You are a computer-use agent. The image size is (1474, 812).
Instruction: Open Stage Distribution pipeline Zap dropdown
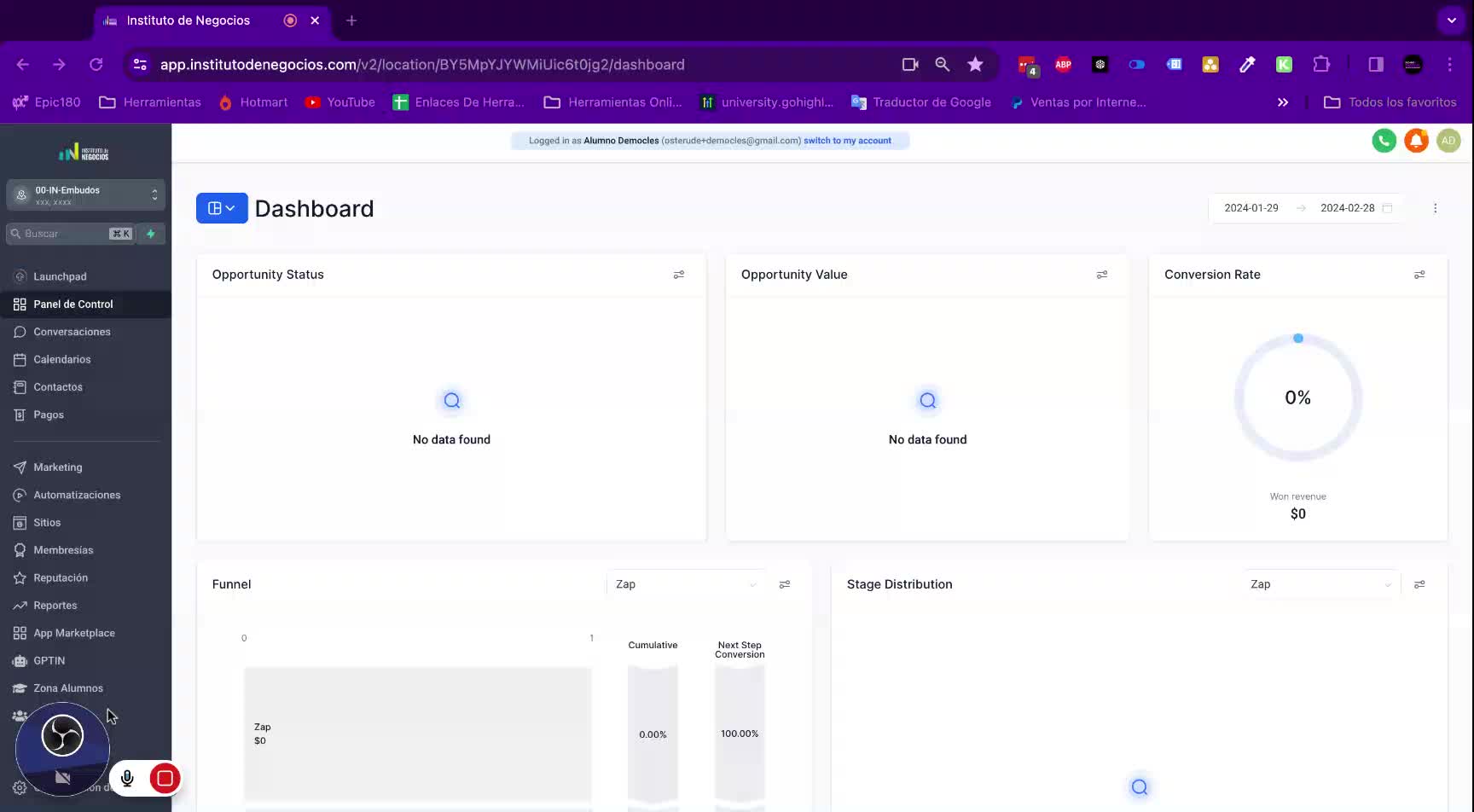1320,584
